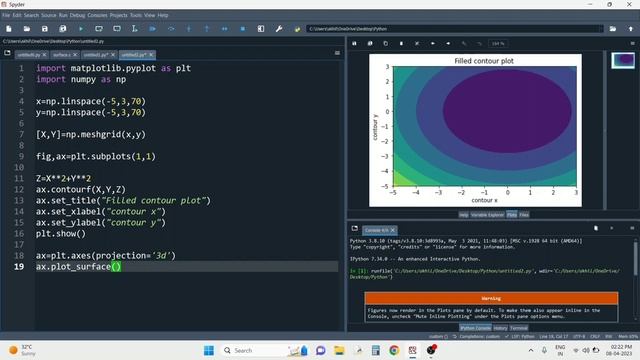This screenshot has width=640, height=360.
Task: Expand hidden system tray icons chevron
Action: point(531,350)
